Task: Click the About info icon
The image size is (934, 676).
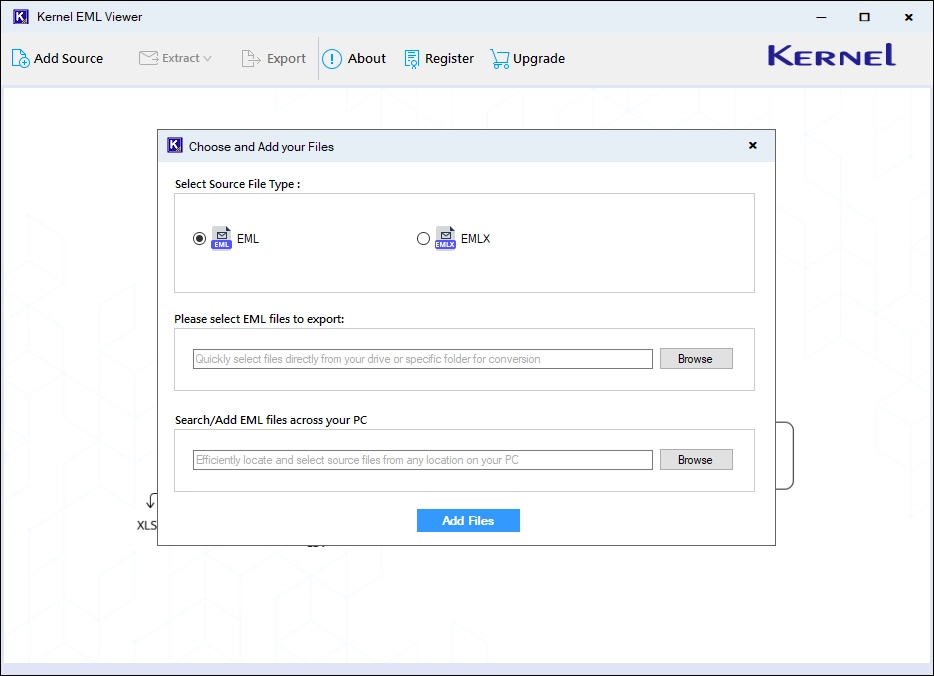Action: (332, 58)
